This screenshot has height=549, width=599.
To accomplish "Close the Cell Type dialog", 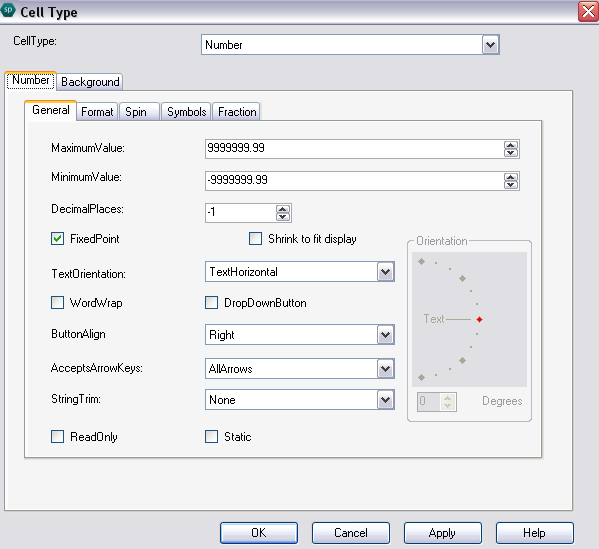I will click(588, 11).
